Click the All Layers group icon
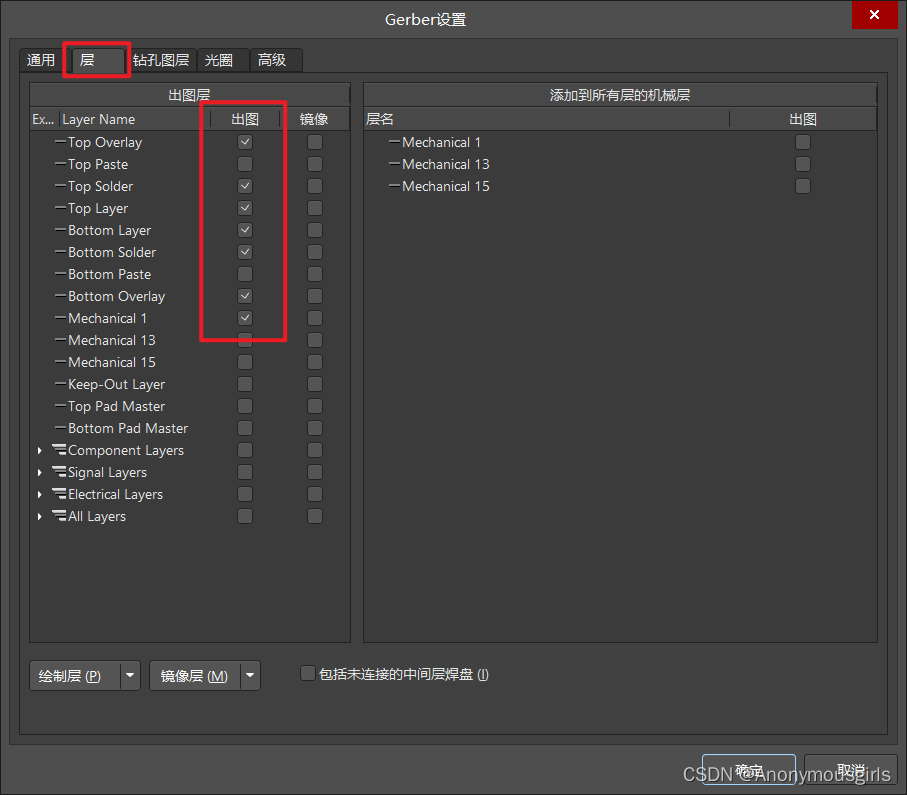Screen dimensions: 907x795 pyautogui.click(x=59, y=517)
